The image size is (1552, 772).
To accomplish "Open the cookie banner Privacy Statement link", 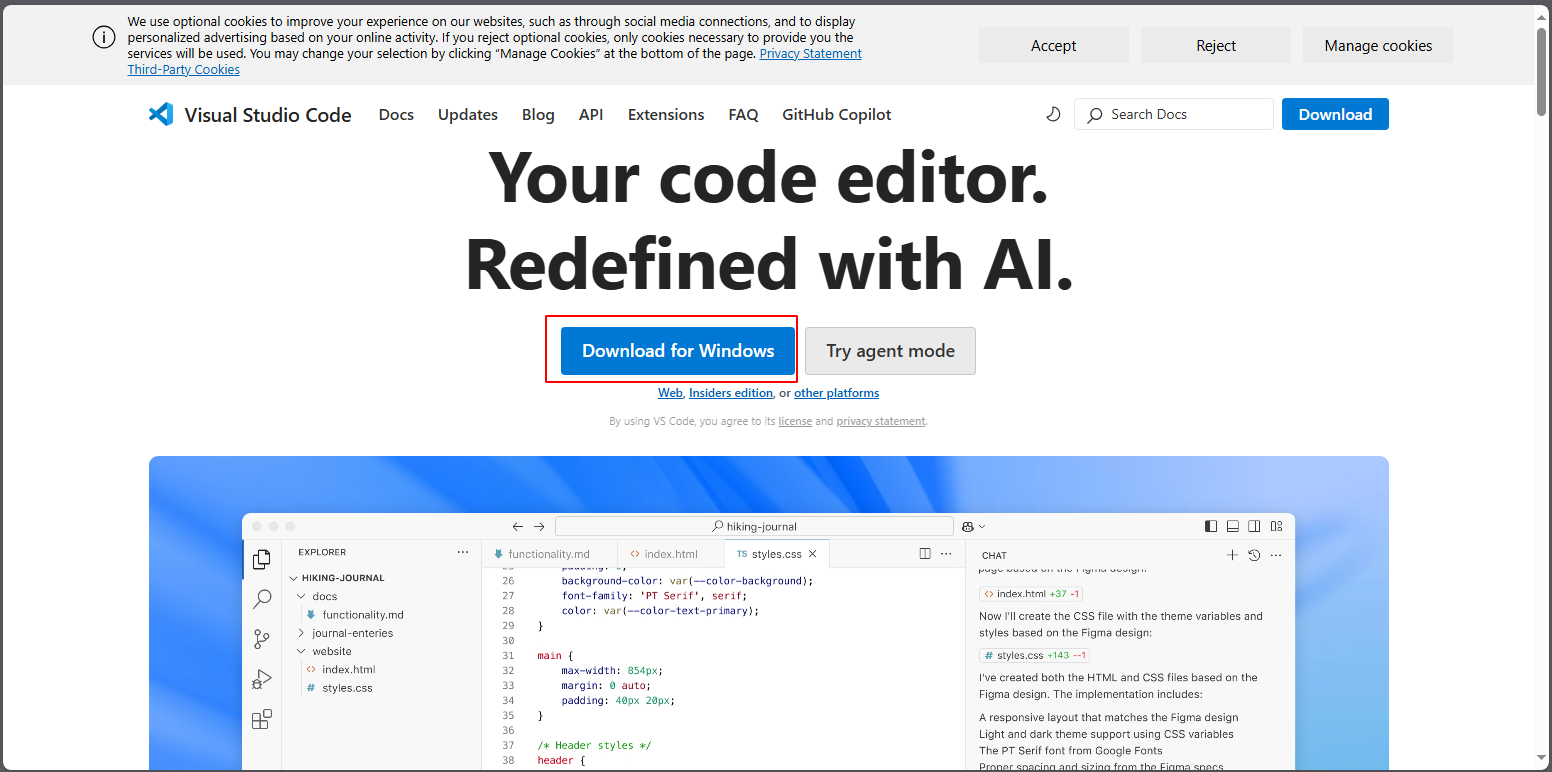I will point(811,54).
